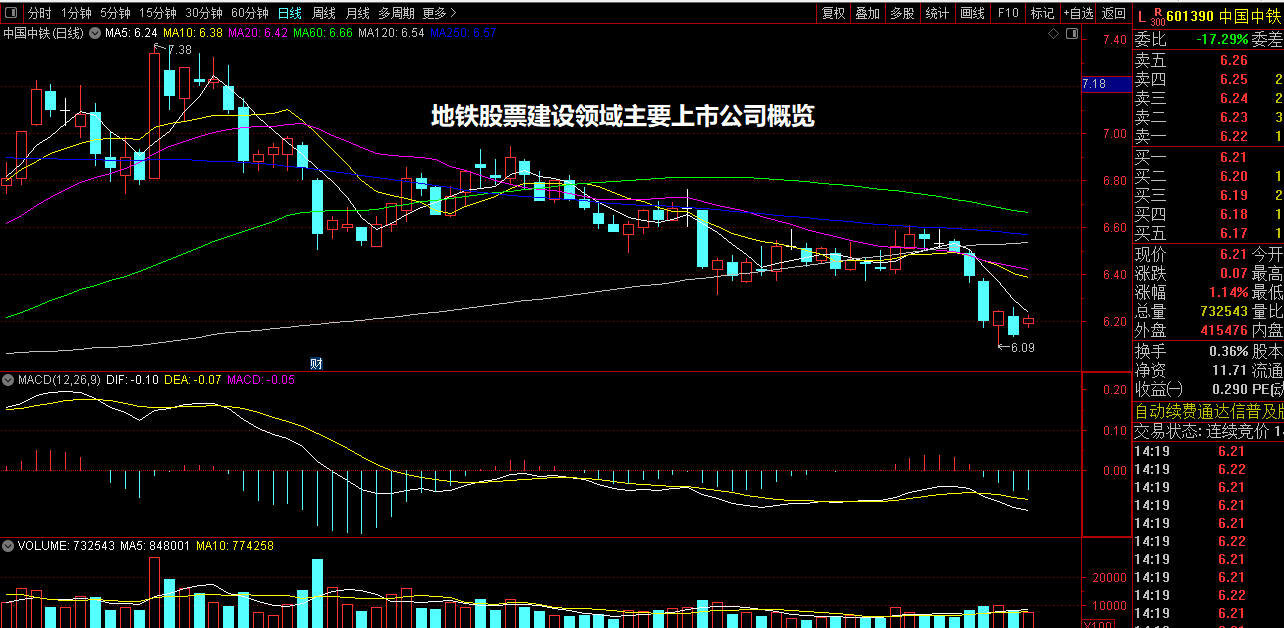Click the L margin-trading badge in the header
1284x628 pixels.
click(x=1142, y=16)
